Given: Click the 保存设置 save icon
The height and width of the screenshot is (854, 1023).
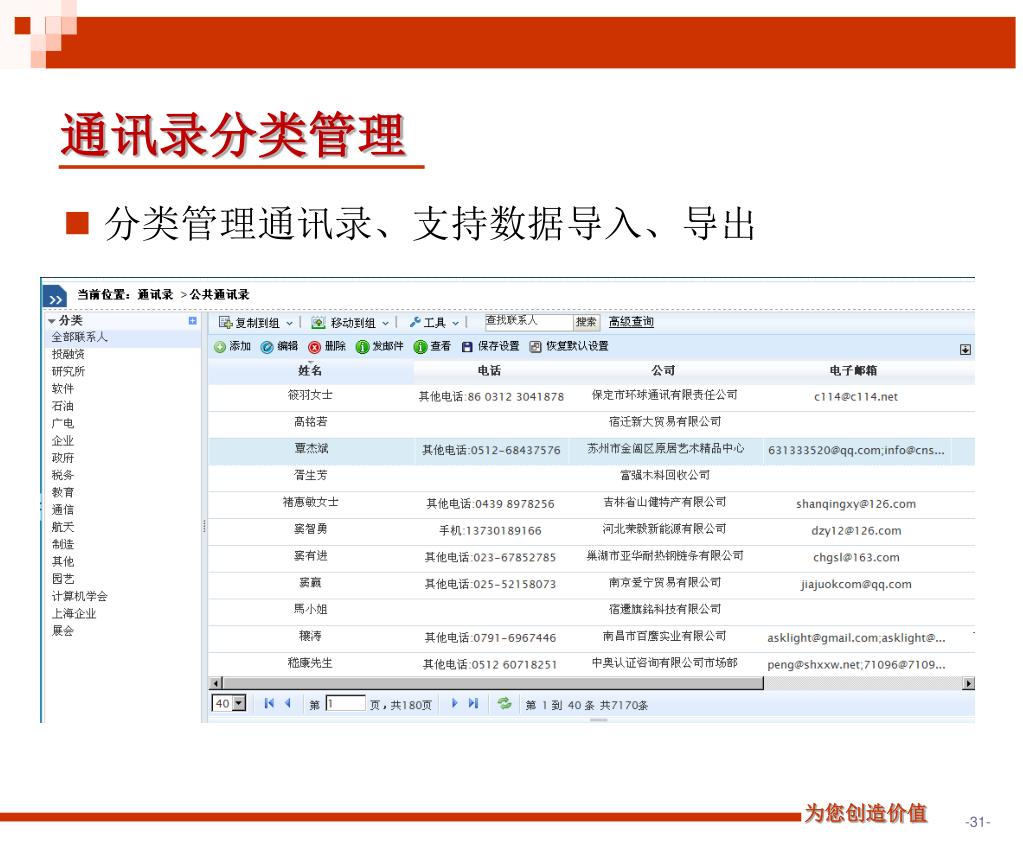Looking at the screenshot, I should tap(467, 347).
